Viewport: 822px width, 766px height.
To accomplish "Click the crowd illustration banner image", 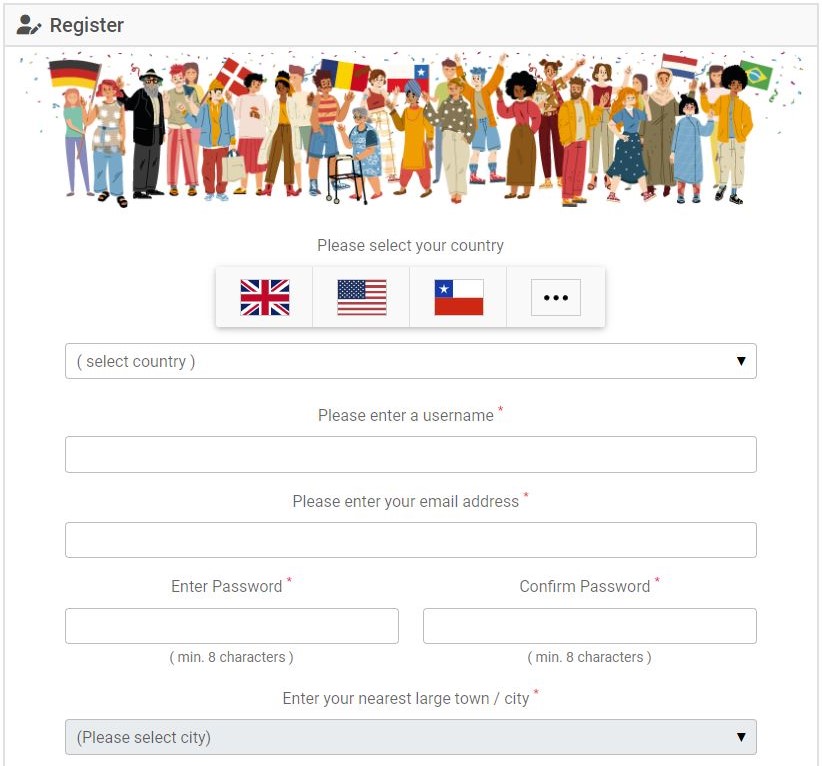I will point(410,128).
